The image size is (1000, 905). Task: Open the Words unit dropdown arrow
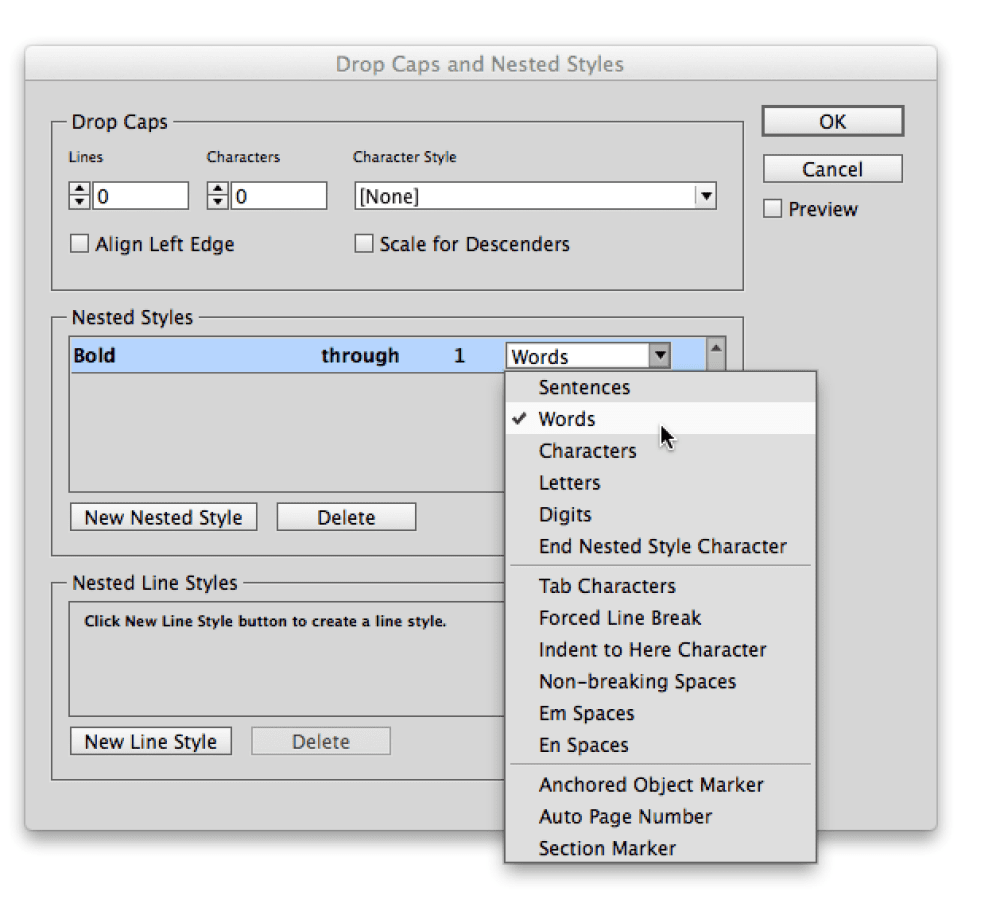pyautogui.click(x=660, y=355)
